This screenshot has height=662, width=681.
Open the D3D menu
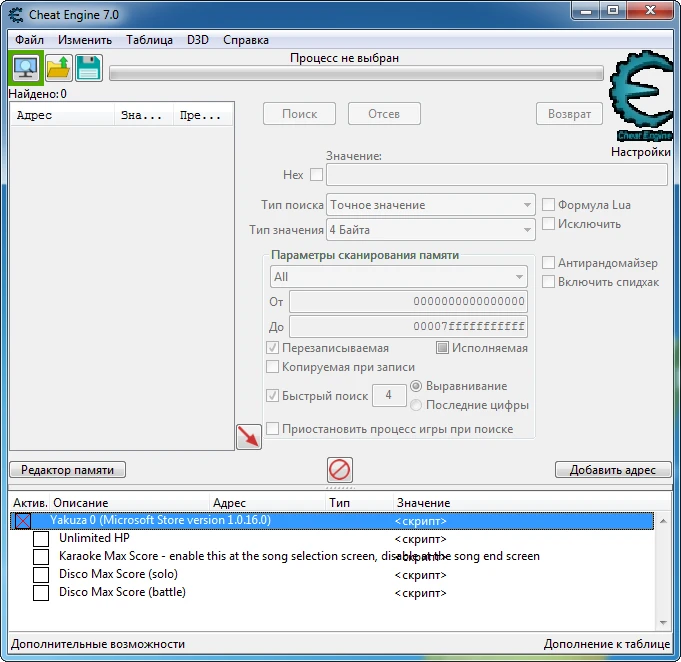point(198,40)
